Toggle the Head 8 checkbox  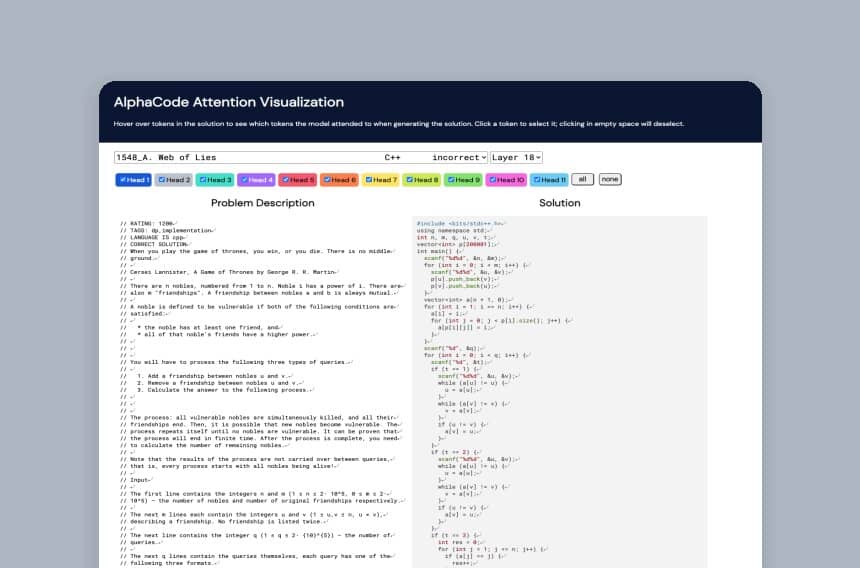(x=409, y=180)
